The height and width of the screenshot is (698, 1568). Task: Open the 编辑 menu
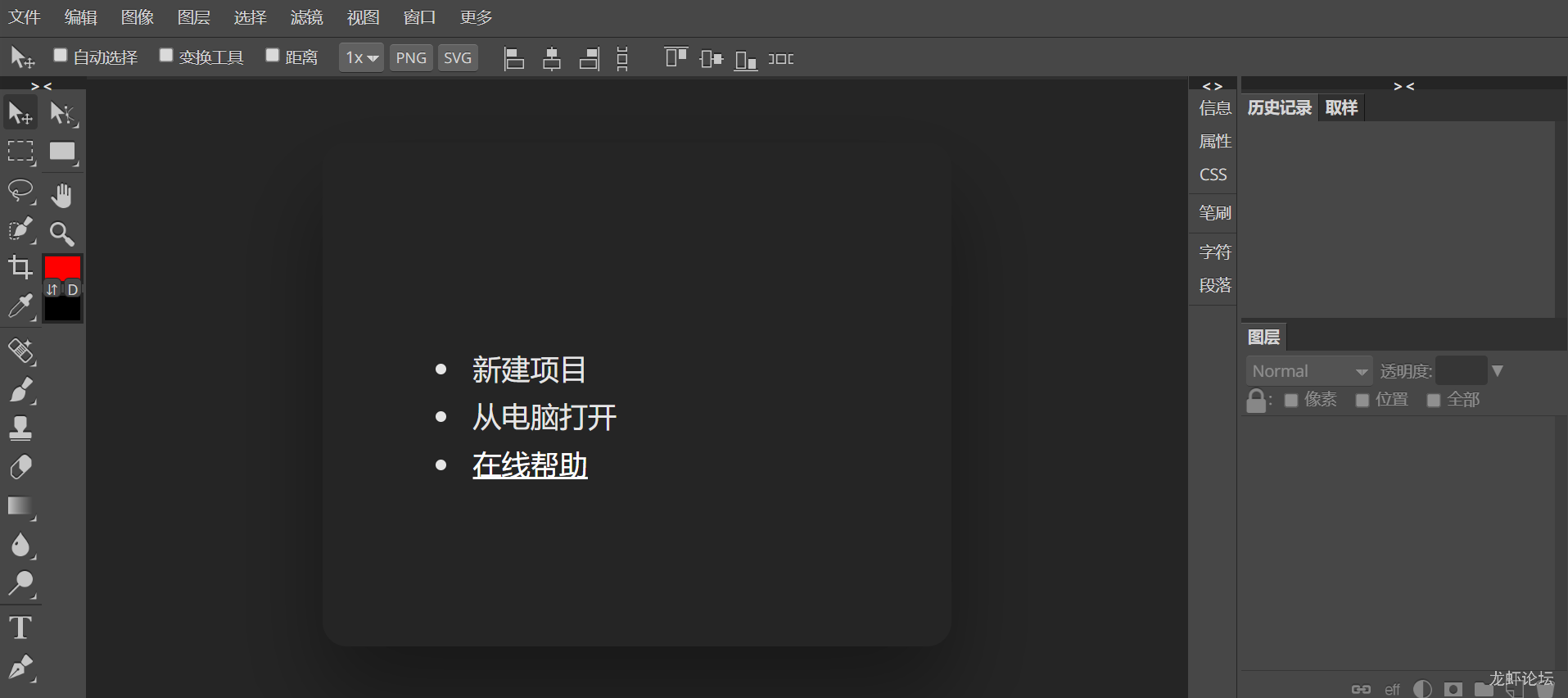click(x=81, y=17)
